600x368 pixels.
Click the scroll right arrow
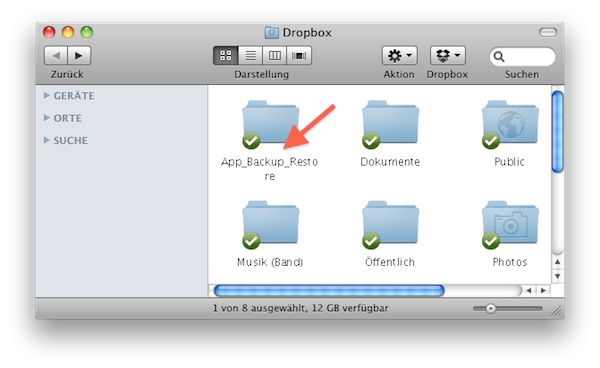(543, 291)
